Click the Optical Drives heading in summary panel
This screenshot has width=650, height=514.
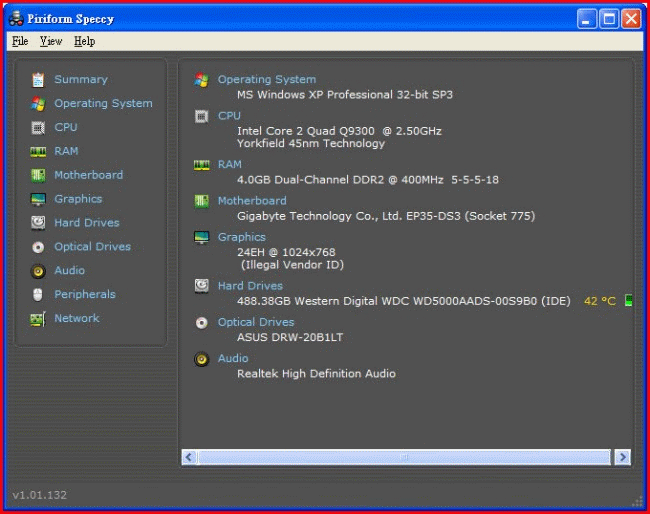point(256,322)
